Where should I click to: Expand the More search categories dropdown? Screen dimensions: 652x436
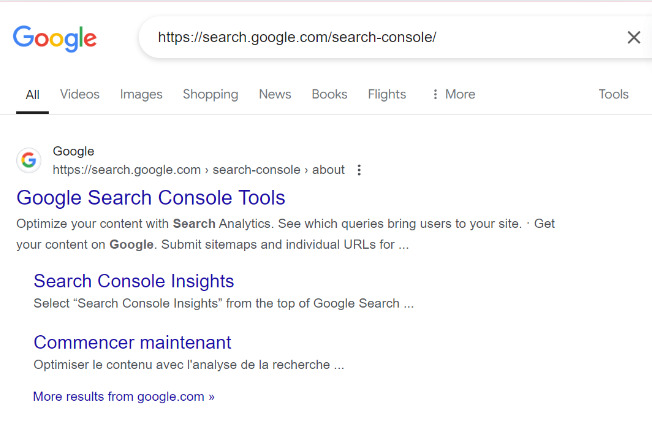tap(453, 94)
